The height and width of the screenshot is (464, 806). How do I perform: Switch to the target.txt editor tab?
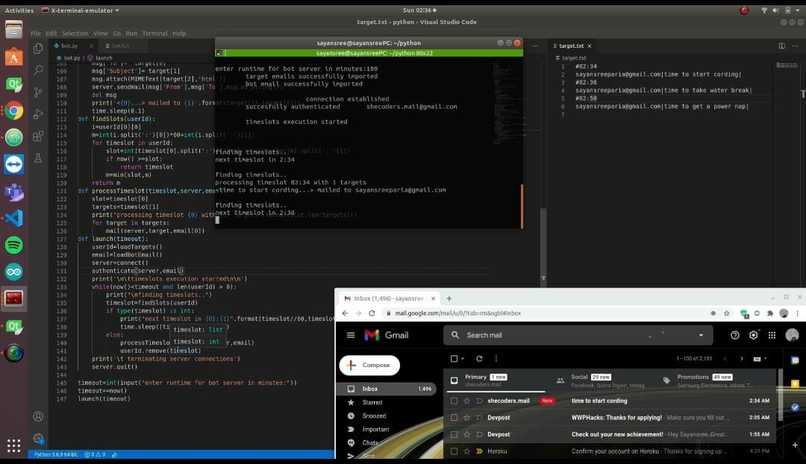571,46
